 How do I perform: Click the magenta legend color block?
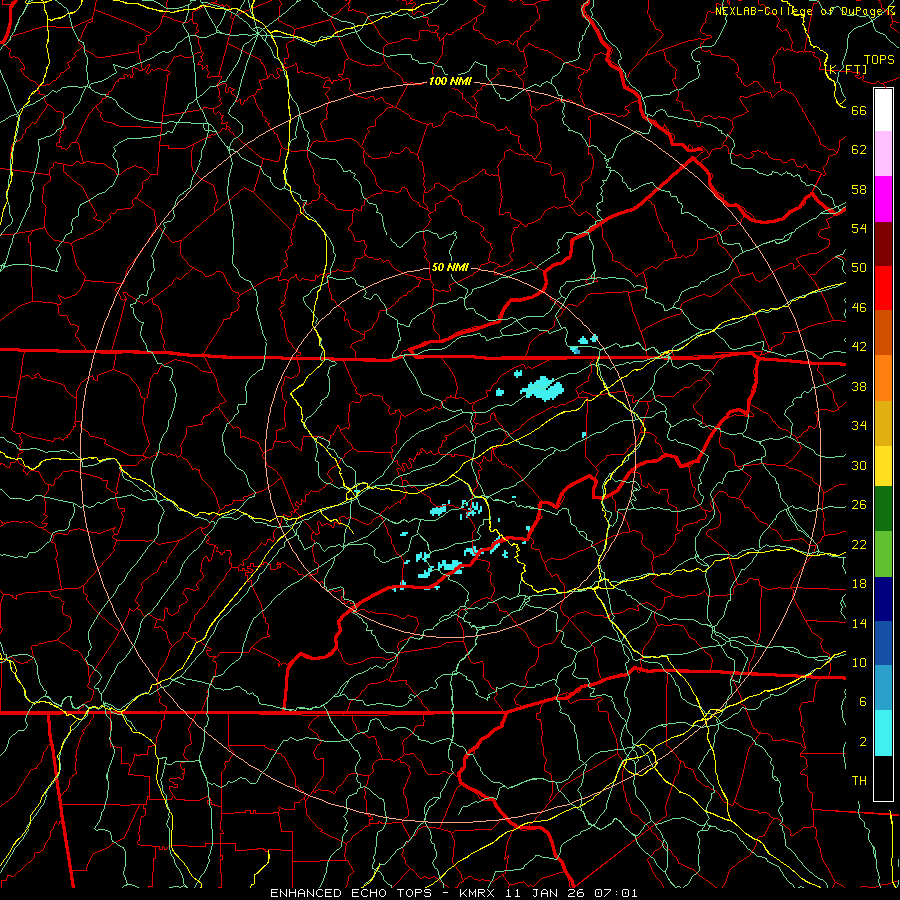point(883,199)
